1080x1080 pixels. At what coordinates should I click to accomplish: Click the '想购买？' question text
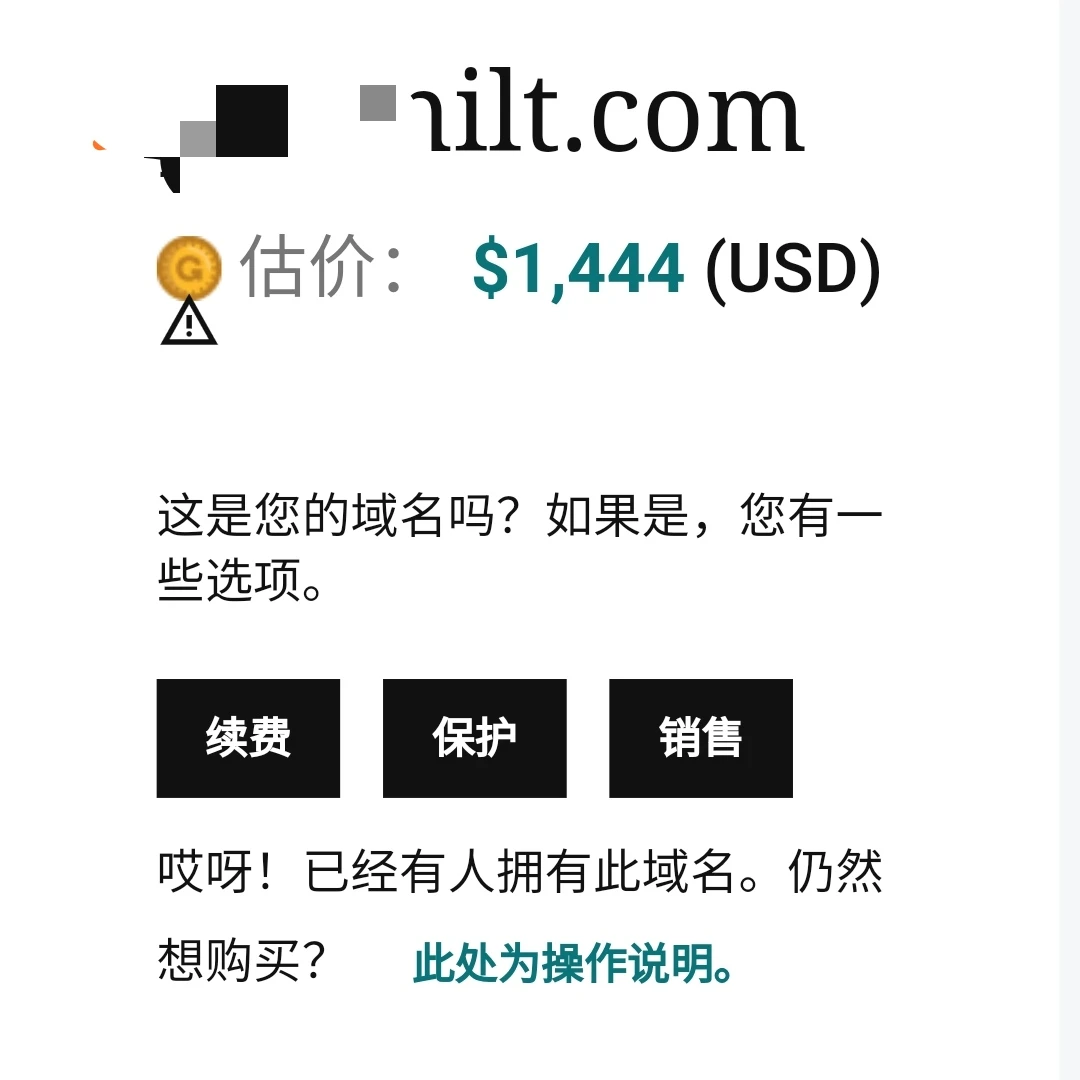242,962
